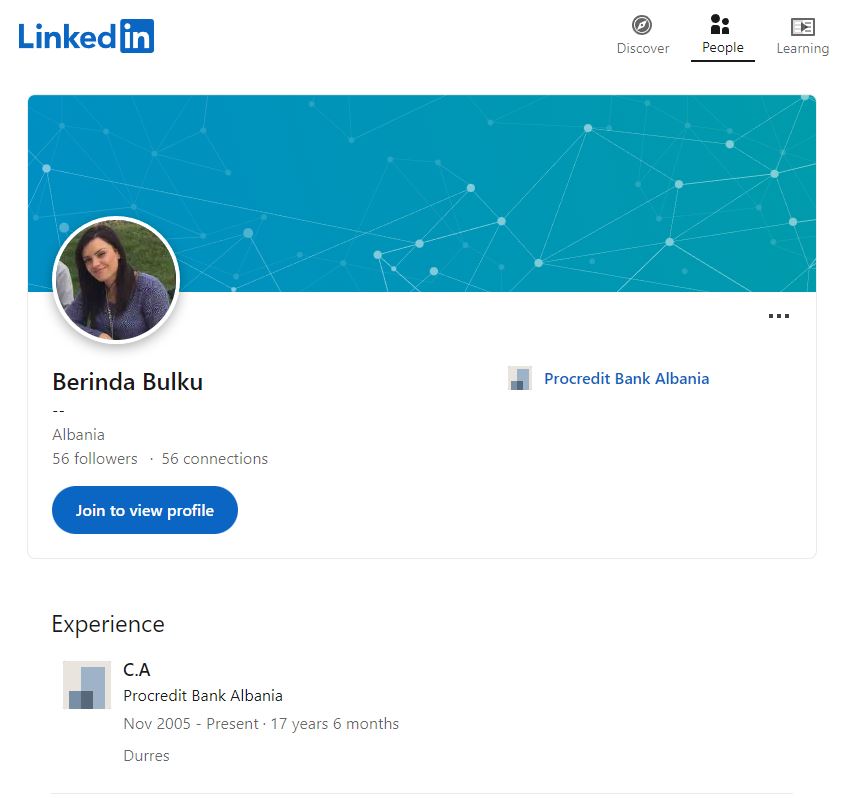Click the company logo in Experience section
This screenshot has width=841, height=798.
[x=86, y=685]
